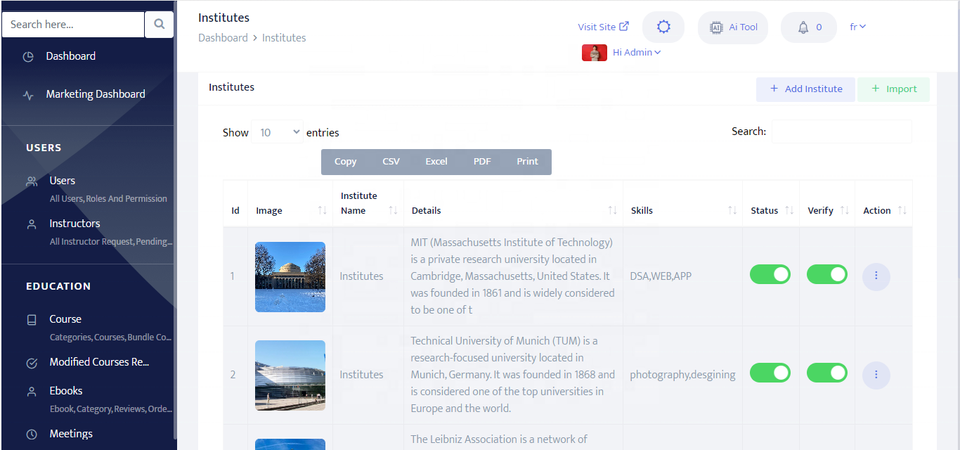The height and width of the screenshot is (450, 960).
Task: Click the table Search input field
Action: 841,131
